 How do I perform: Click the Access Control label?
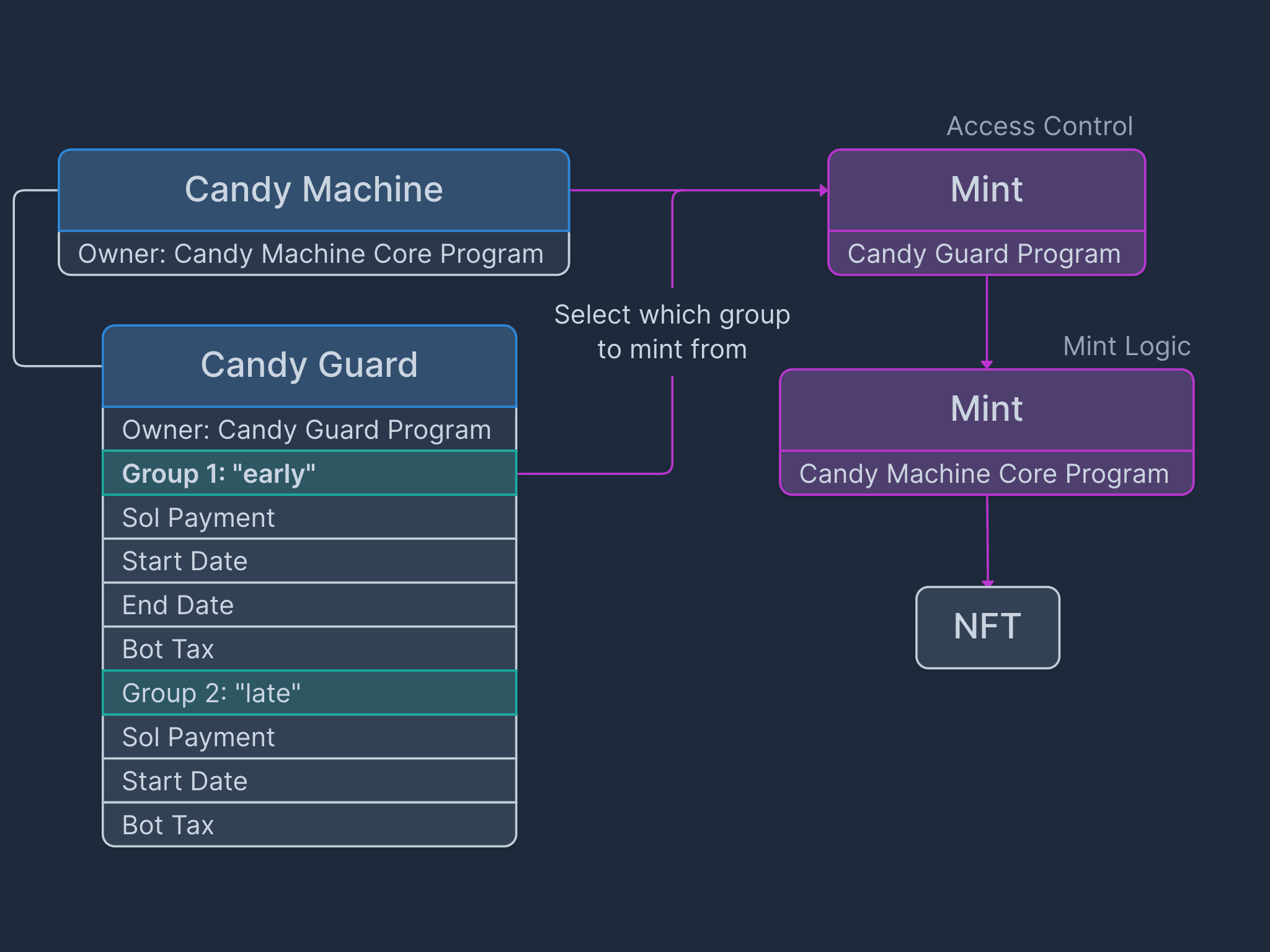pyautogui.click(x=1040, y=126)
